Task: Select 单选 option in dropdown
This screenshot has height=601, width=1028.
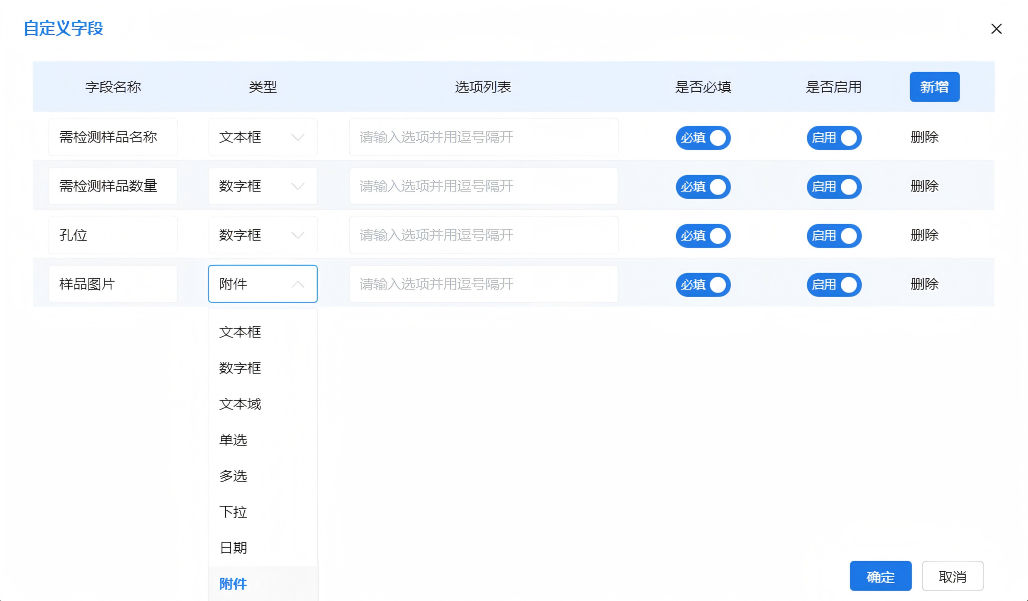Action: click(x=234, y=440)
